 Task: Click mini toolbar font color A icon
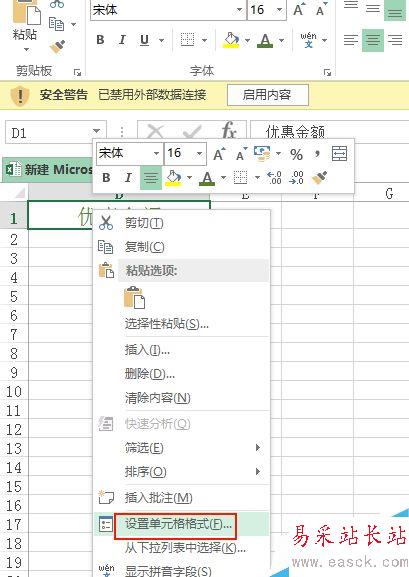(x=207, y=178)
